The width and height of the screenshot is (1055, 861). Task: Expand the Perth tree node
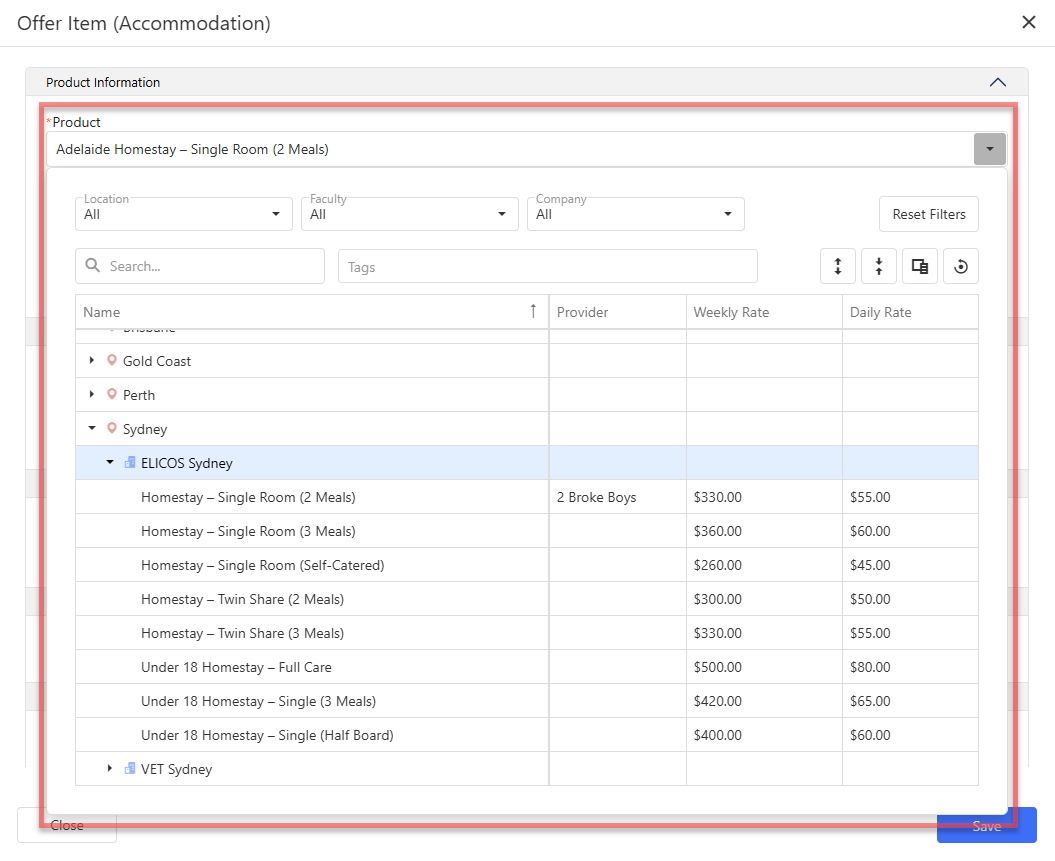pos(92,394)
